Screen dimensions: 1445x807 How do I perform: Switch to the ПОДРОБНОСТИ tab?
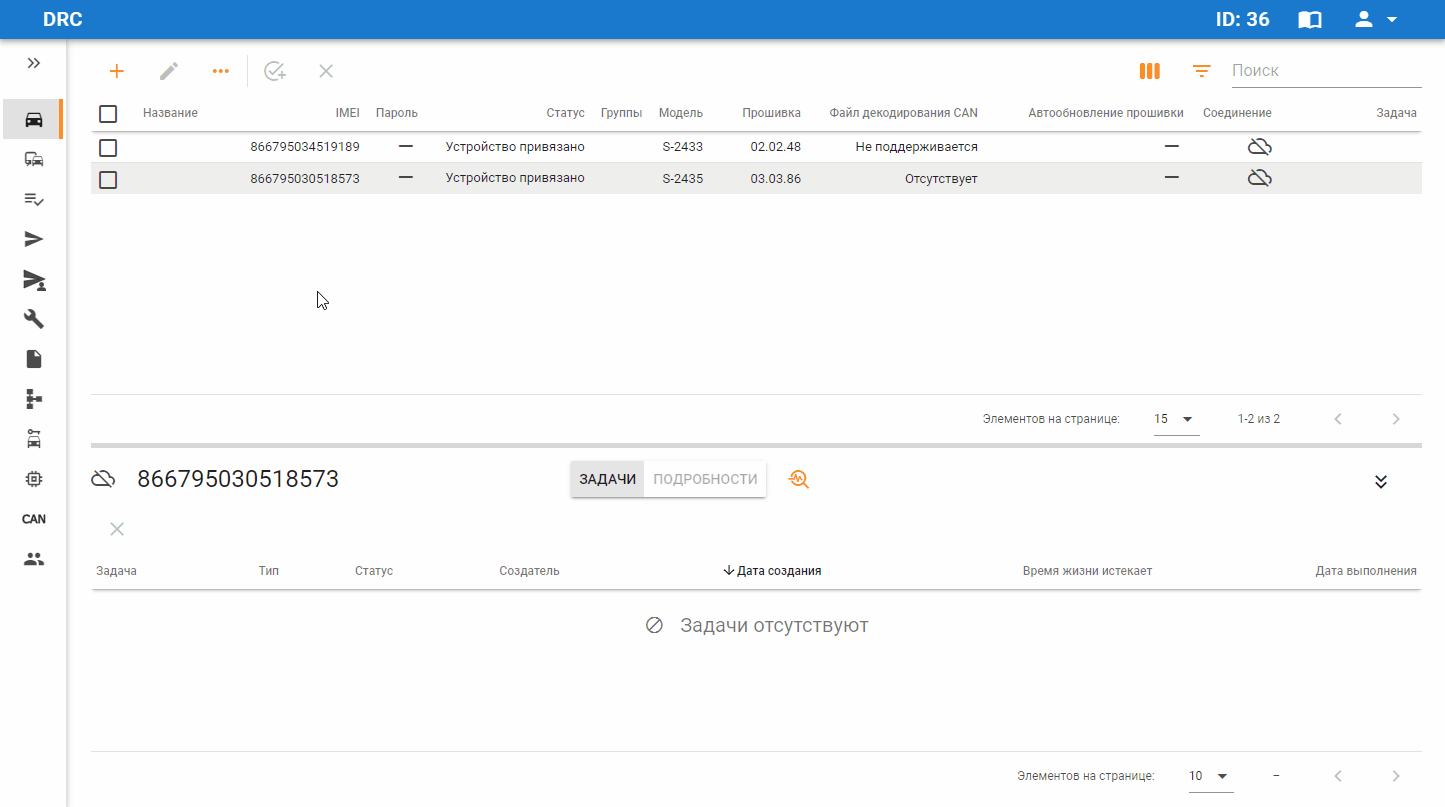click(705, 479)
